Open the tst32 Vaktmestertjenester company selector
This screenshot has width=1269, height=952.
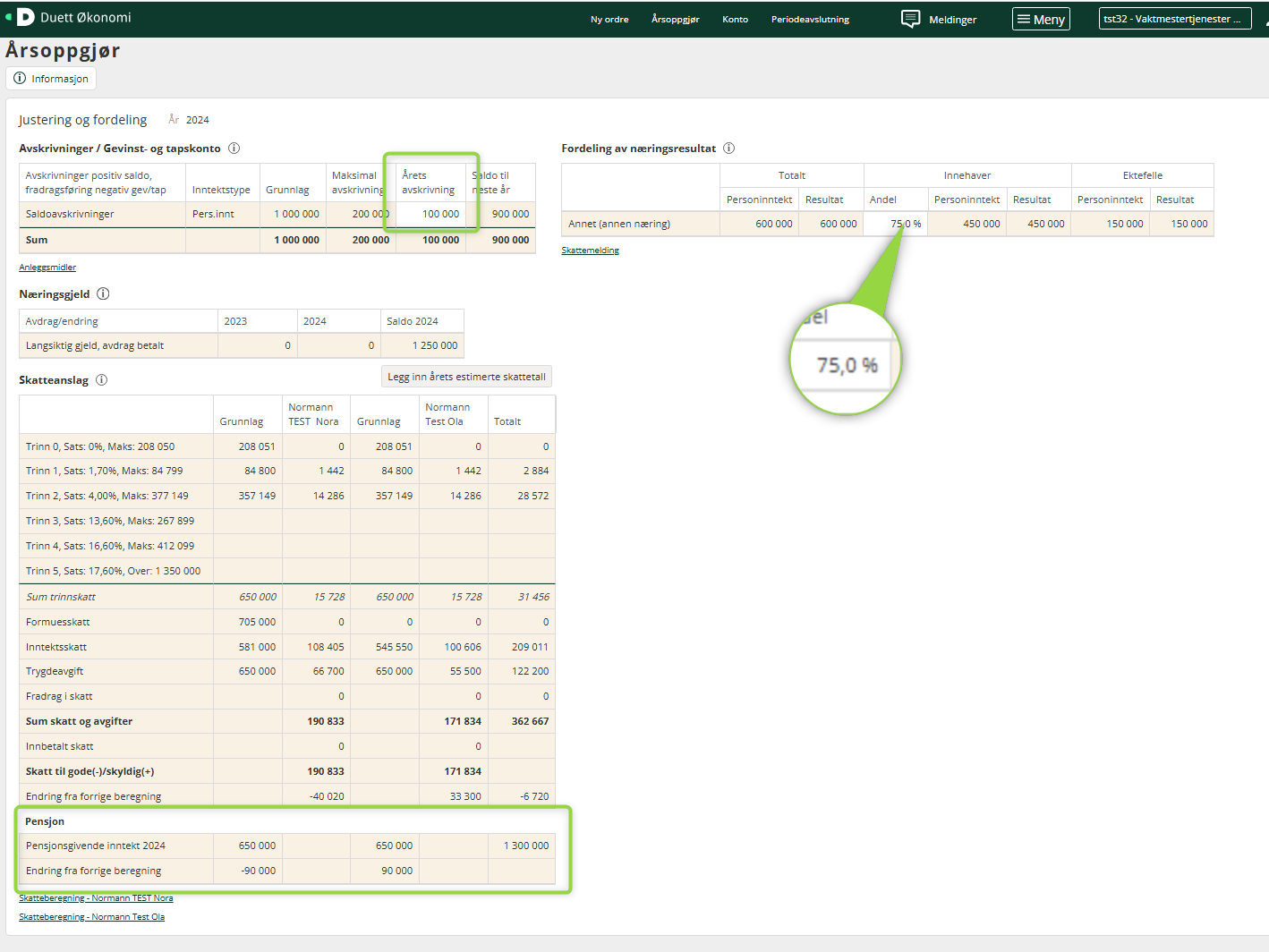[1175, 19]
